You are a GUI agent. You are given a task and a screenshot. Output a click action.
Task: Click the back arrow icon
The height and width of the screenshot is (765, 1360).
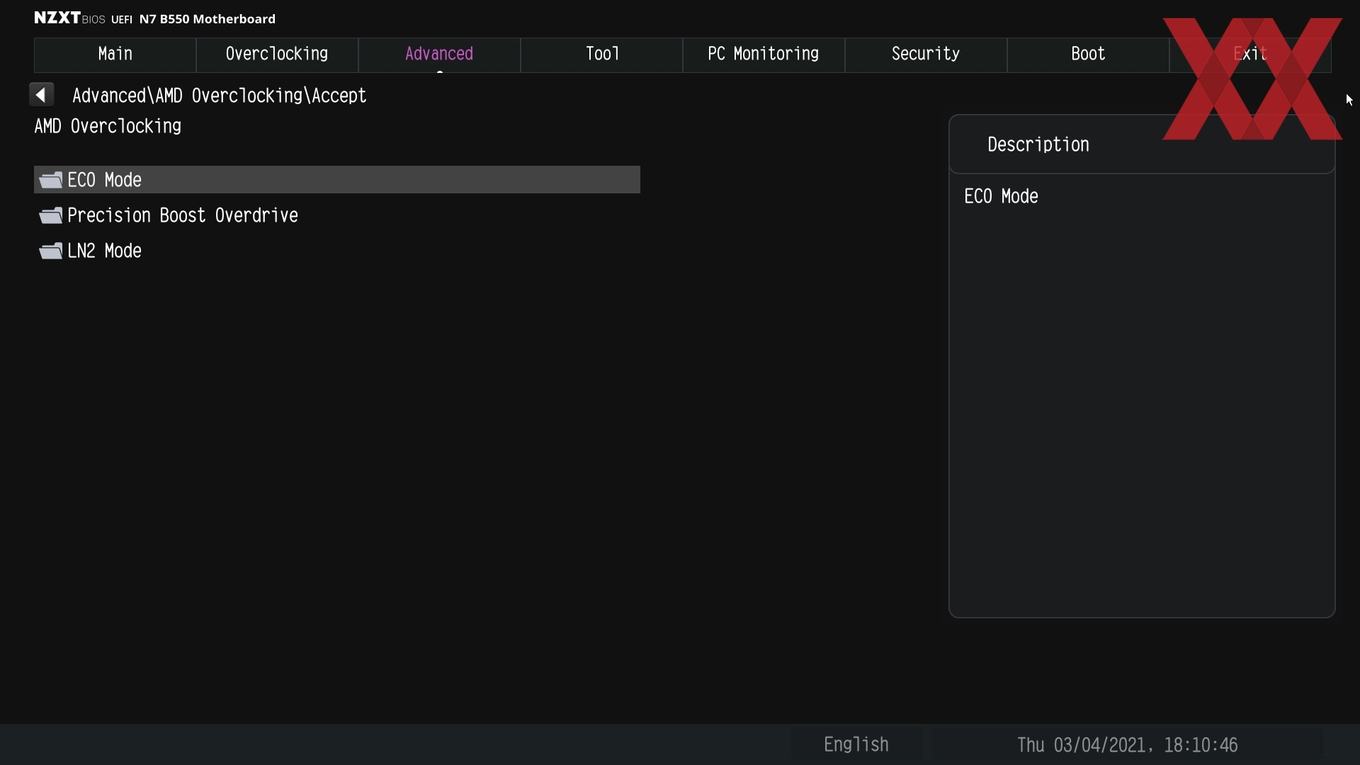(41, 95)
